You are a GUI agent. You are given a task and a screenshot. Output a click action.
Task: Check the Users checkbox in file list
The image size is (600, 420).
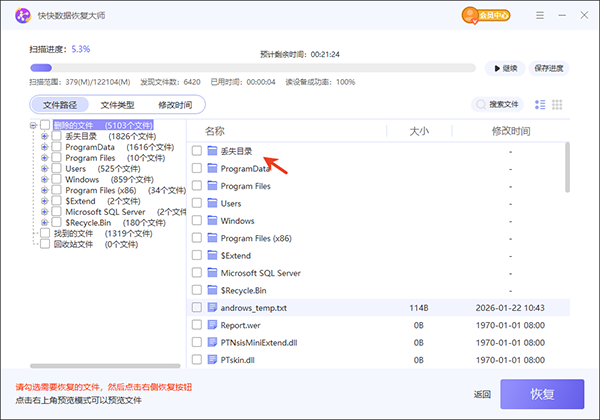197,203
